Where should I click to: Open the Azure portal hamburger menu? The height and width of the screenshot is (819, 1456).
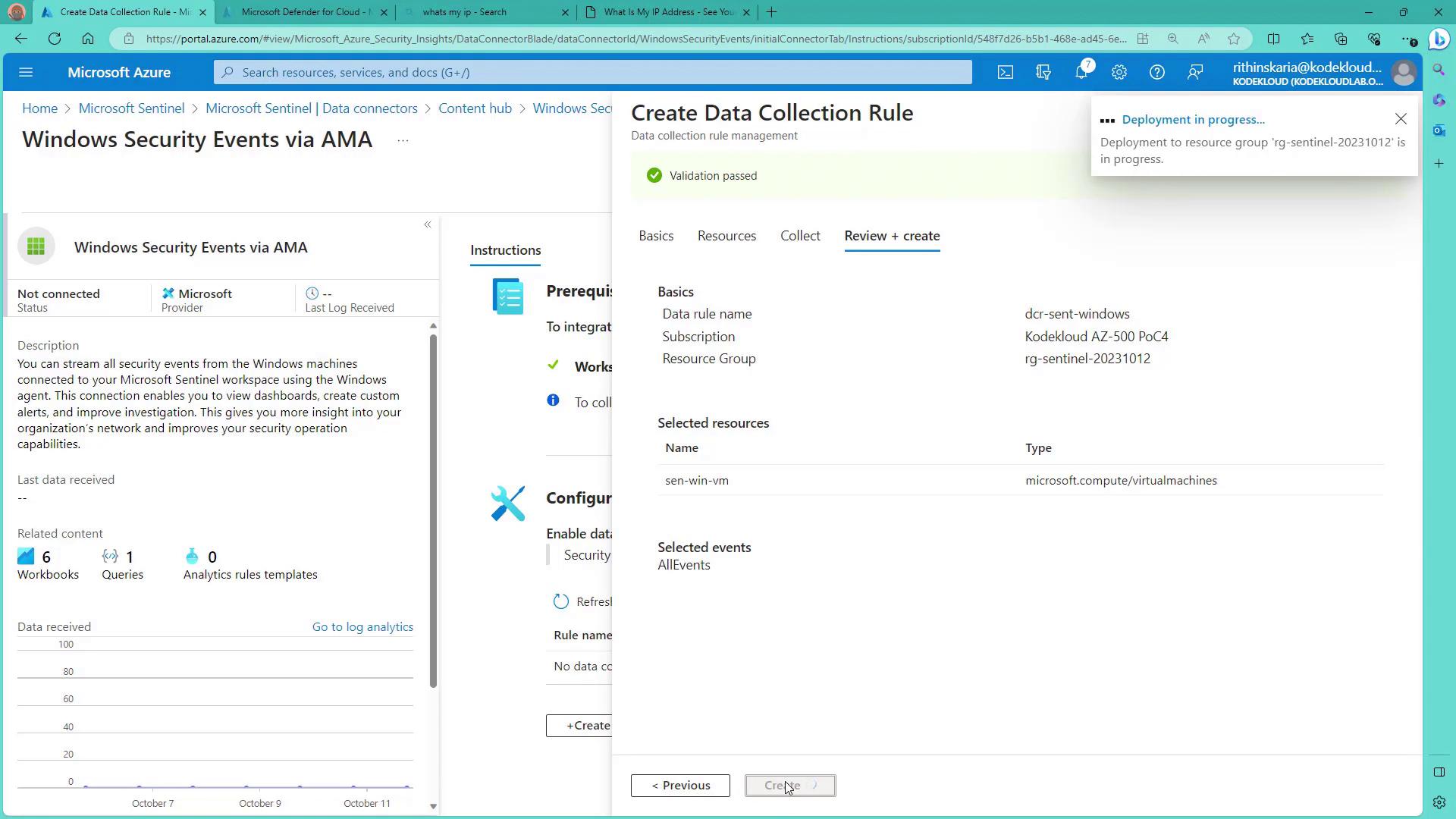(x=26, y=72)
